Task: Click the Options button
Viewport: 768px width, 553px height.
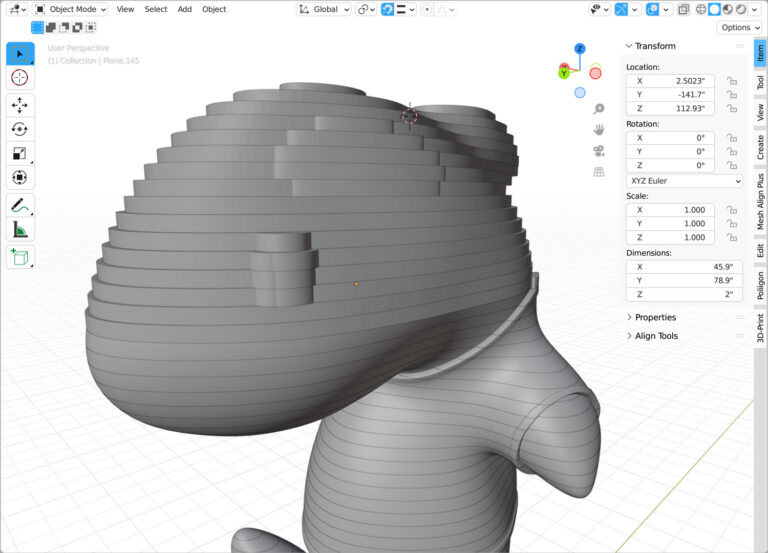Action: point(739,27)
